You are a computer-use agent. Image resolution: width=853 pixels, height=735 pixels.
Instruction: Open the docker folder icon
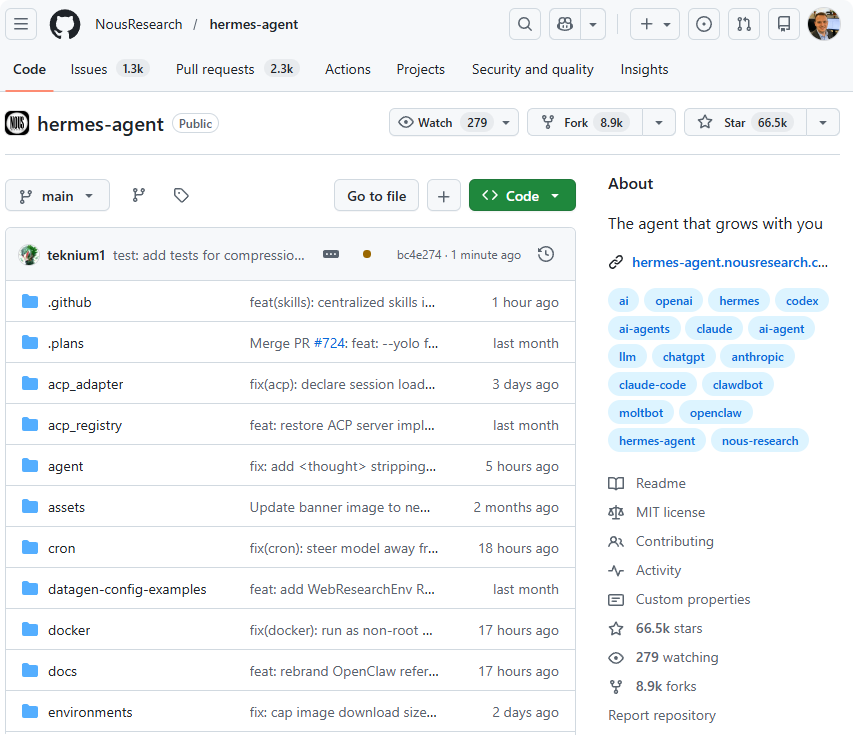pyautogui.click(x=30, y=629)
